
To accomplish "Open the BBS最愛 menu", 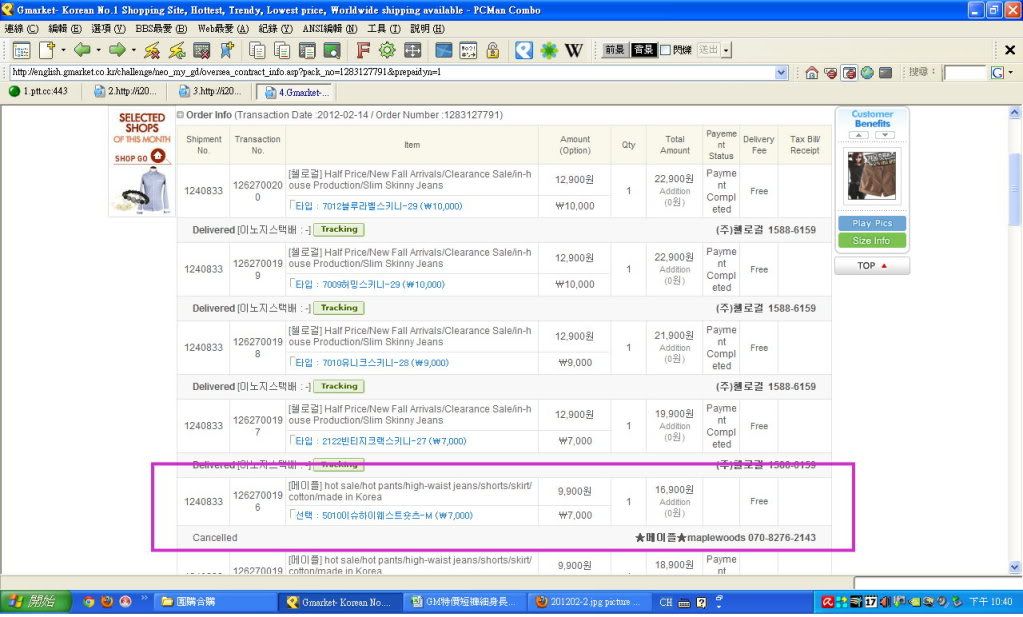I will (x=159, y=28).
